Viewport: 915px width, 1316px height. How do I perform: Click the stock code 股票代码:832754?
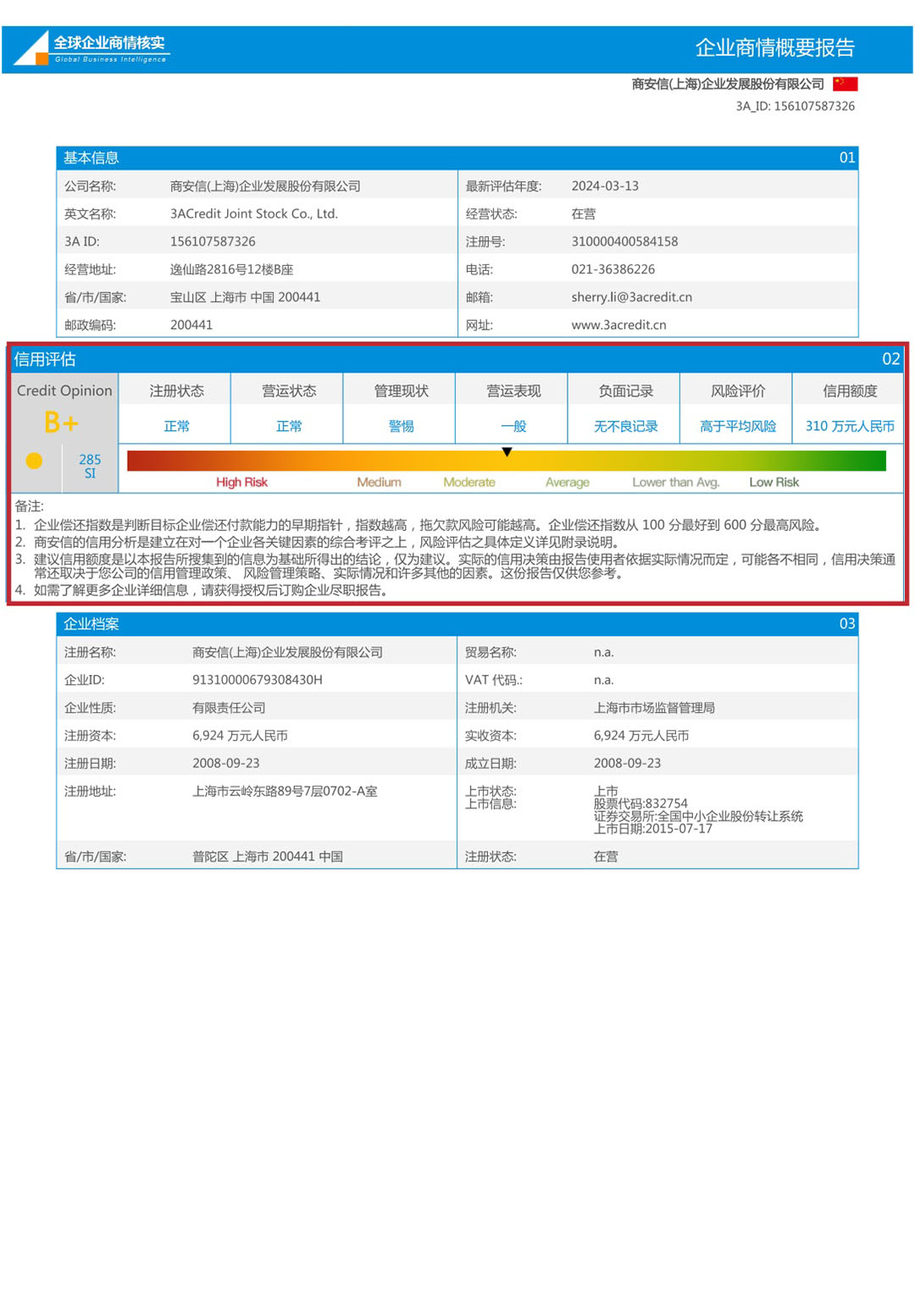point(640,804)
